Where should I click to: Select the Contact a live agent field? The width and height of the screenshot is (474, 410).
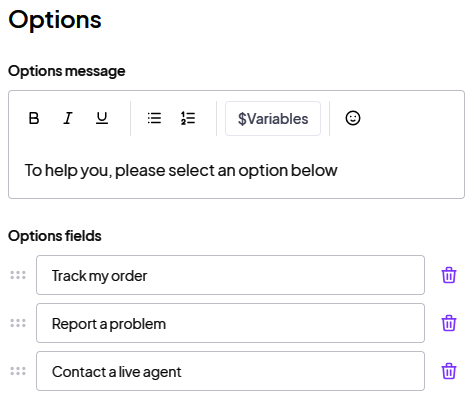(230, 371)
